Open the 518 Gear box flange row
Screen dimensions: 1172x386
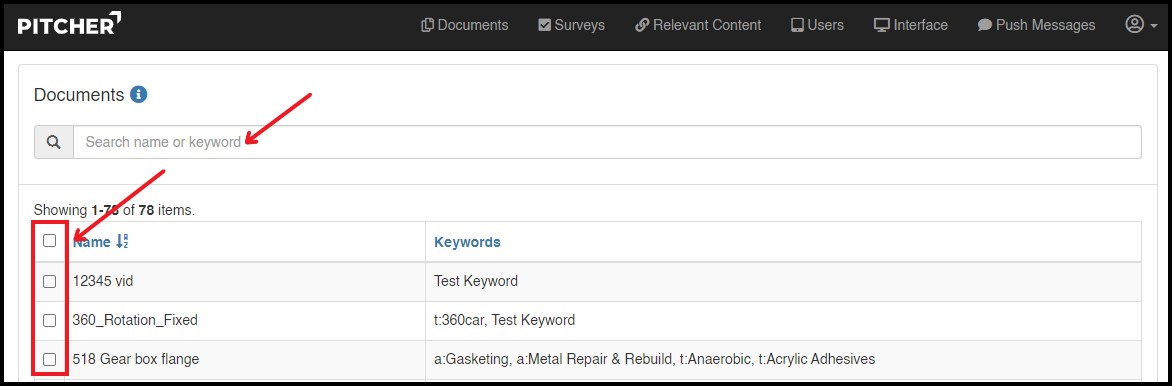click(587, 359)
